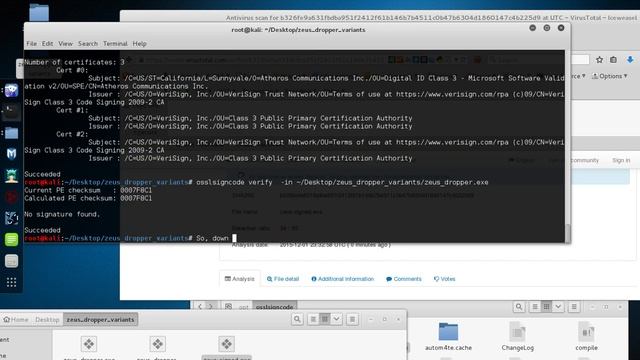Screen dimensions: 640x360
Task: Go forward in the osslsigncode file window
Action: coord(211,307)
